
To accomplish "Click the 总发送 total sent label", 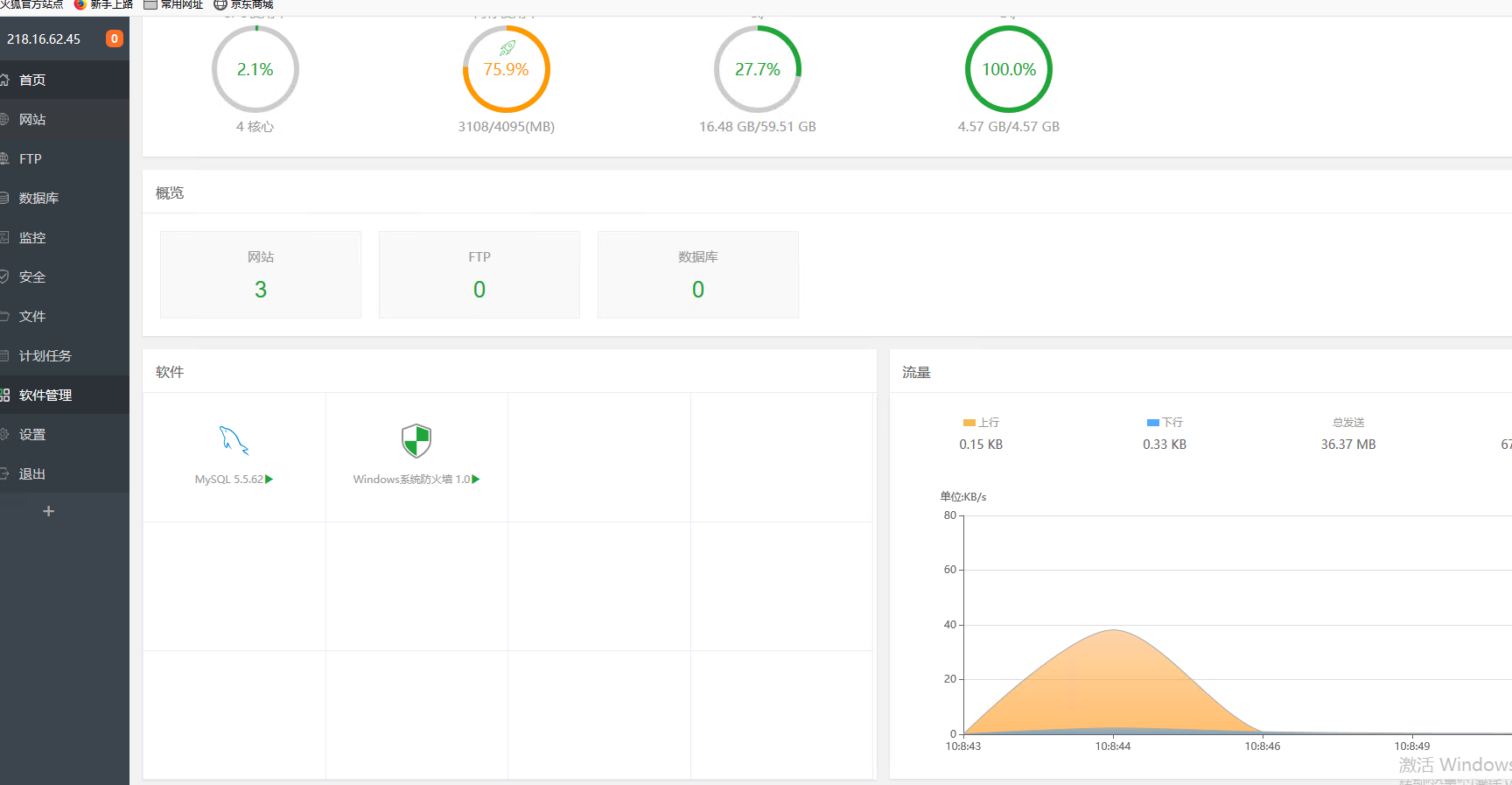I will click(x=1348, y=423).
